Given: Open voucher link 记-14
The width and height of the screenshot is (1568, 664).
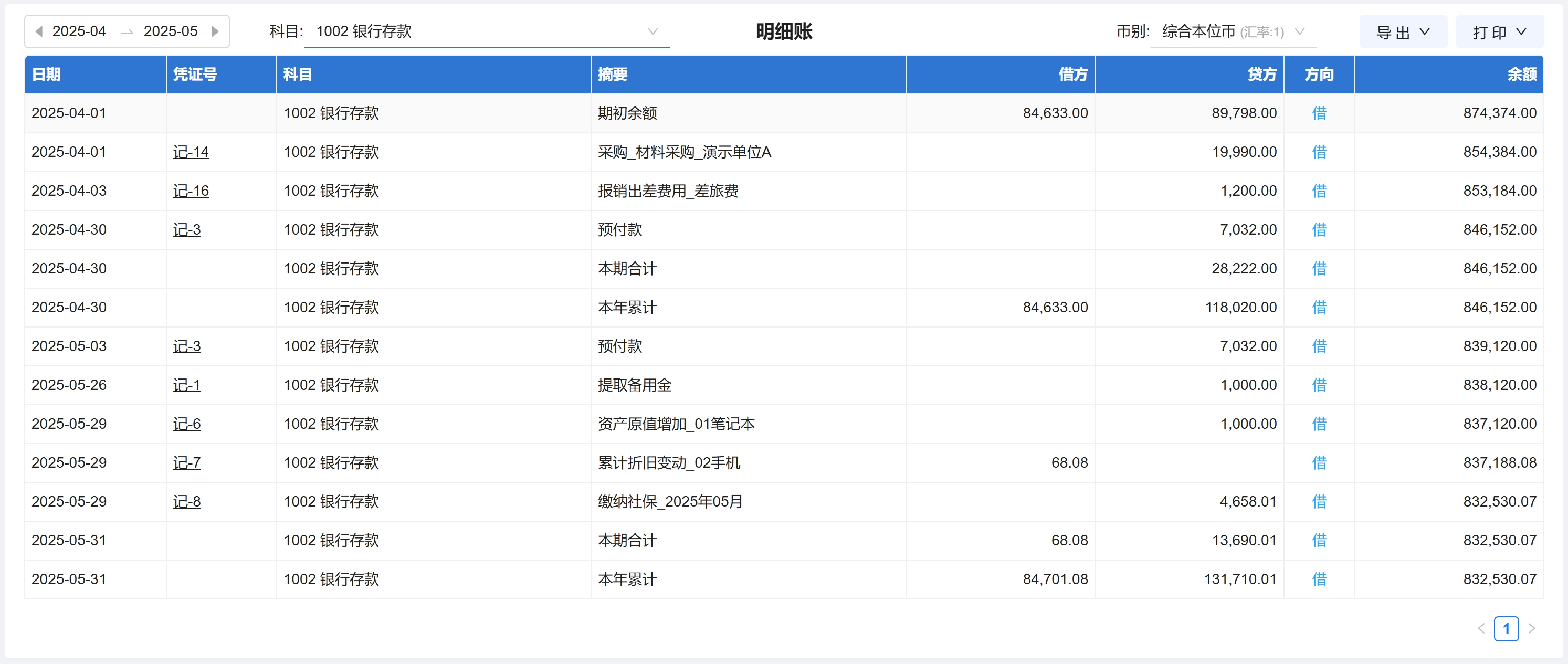Looking at the screenshot, I should point(191,152).
